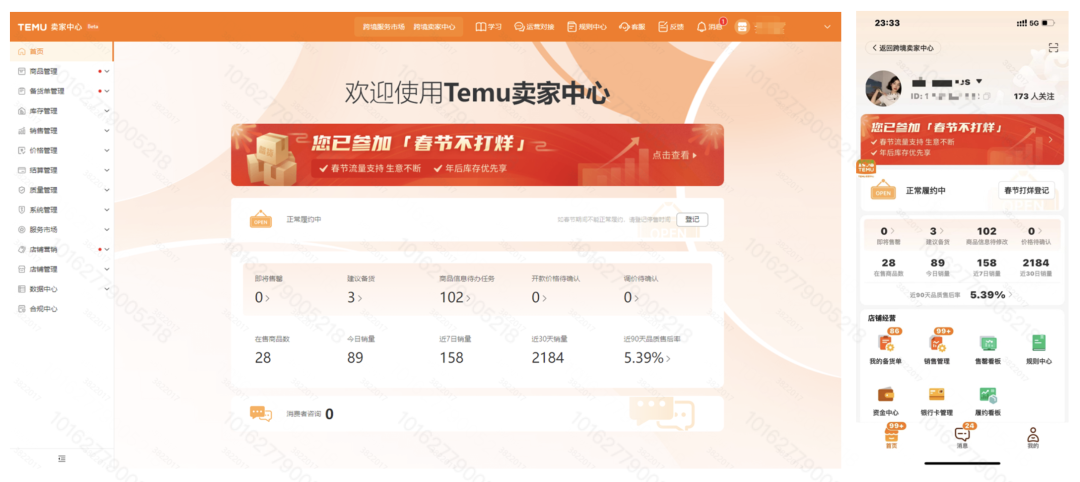Image resolution: width=1080 pixels, height=482 pixels.
Task: Click the 库存管理 warehouse icon
Action: tap(22, 111)
